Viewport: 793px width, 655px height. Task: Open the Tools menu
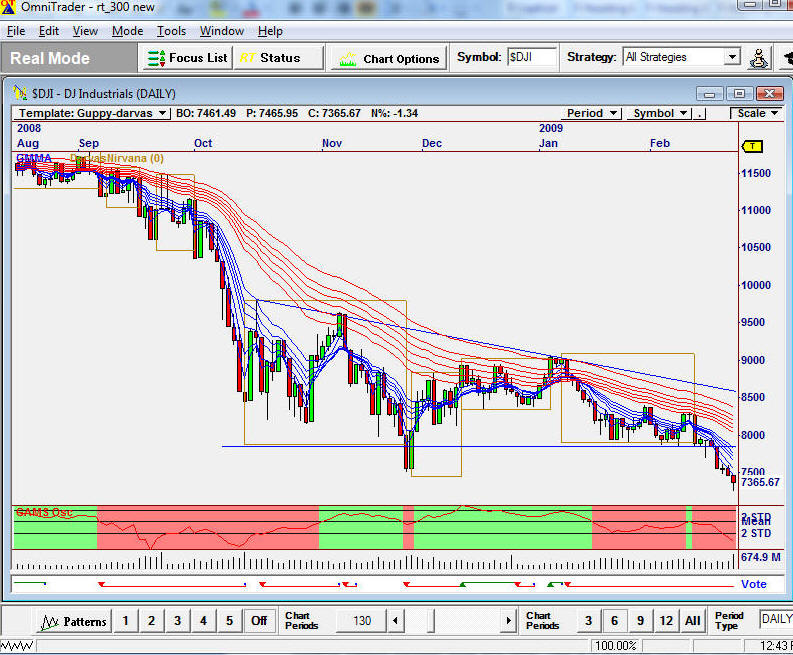(x=171, y=31)
